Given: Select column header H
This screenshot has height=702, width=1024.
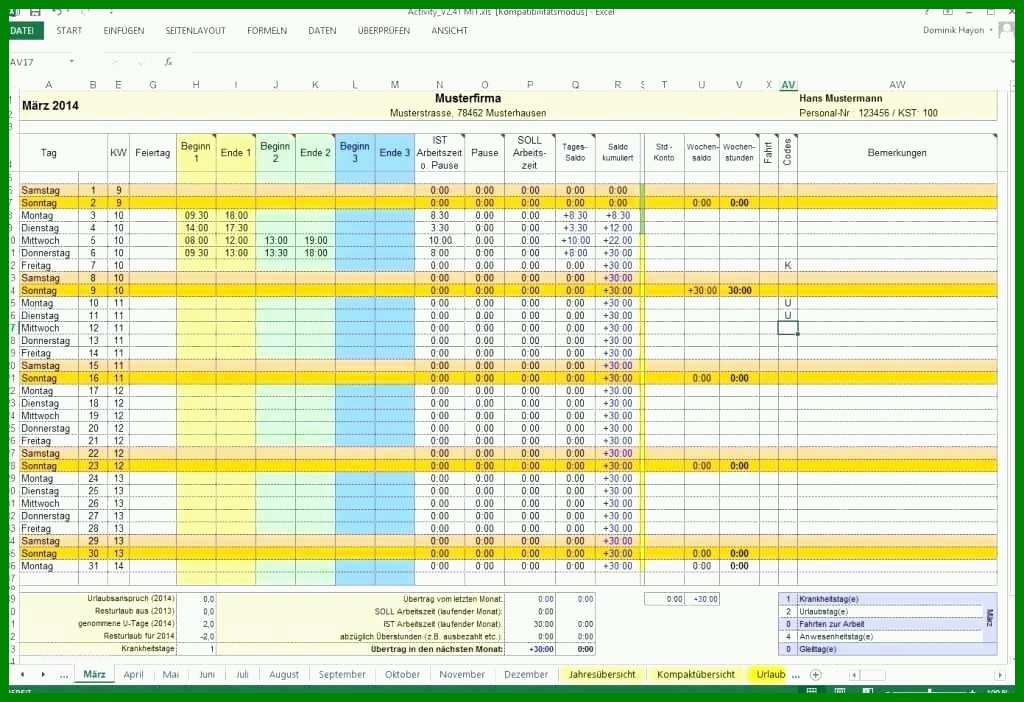Looking at the screenshot, I should pos(197,85).
